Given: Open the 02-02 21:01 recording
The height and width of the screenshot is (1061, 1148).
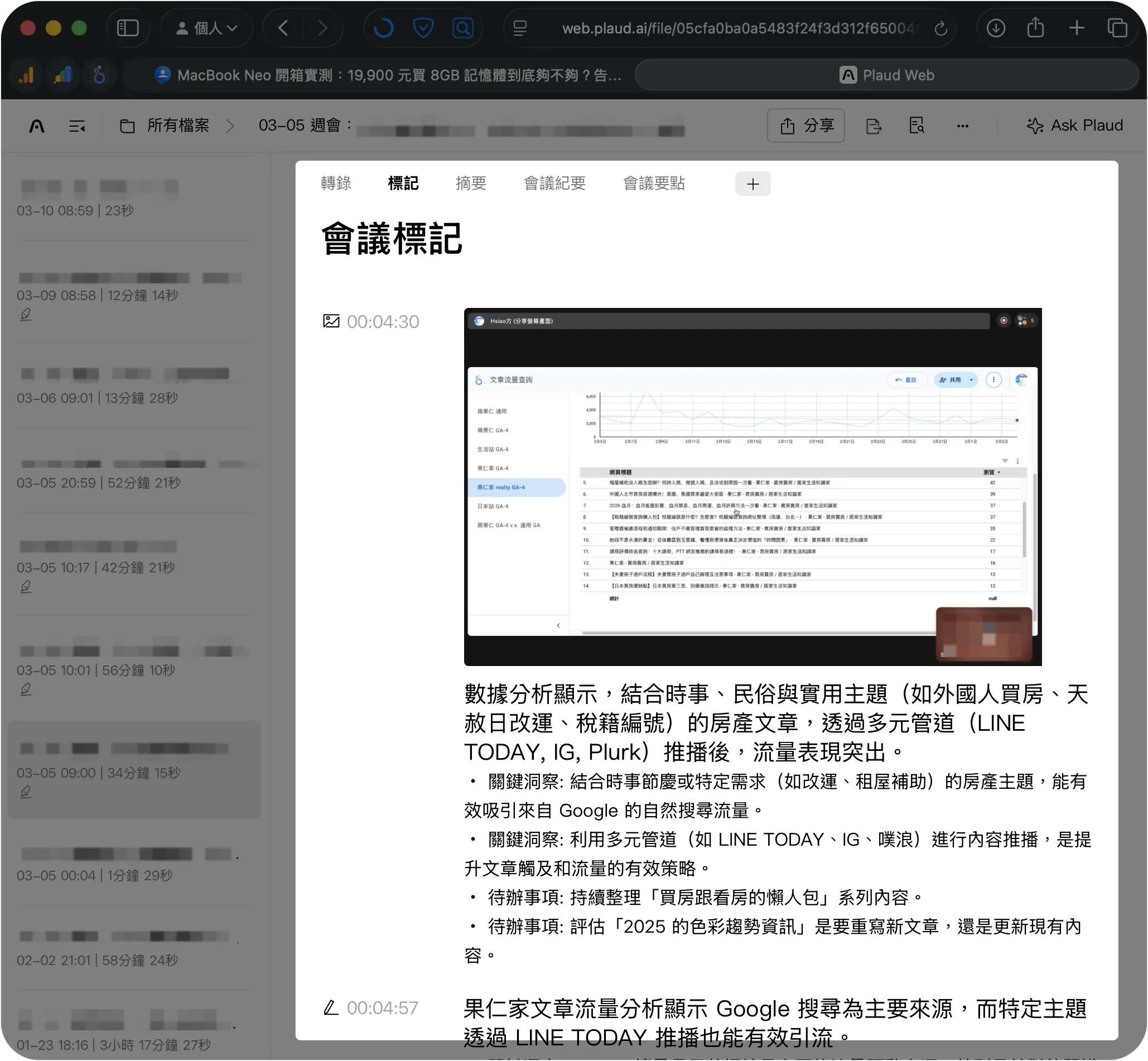Looking at the screenshot, I should click(136, 947).
